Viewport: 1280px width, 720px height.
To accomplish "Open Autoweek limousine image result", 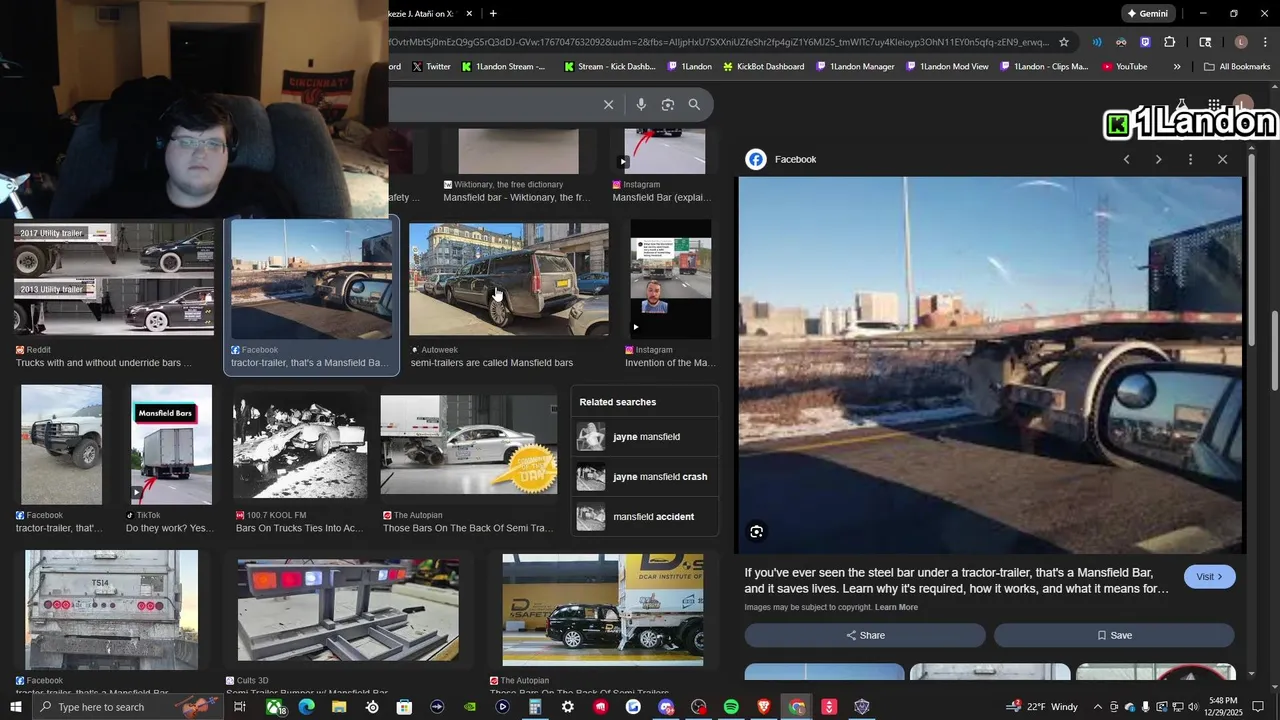I will 509,279.
